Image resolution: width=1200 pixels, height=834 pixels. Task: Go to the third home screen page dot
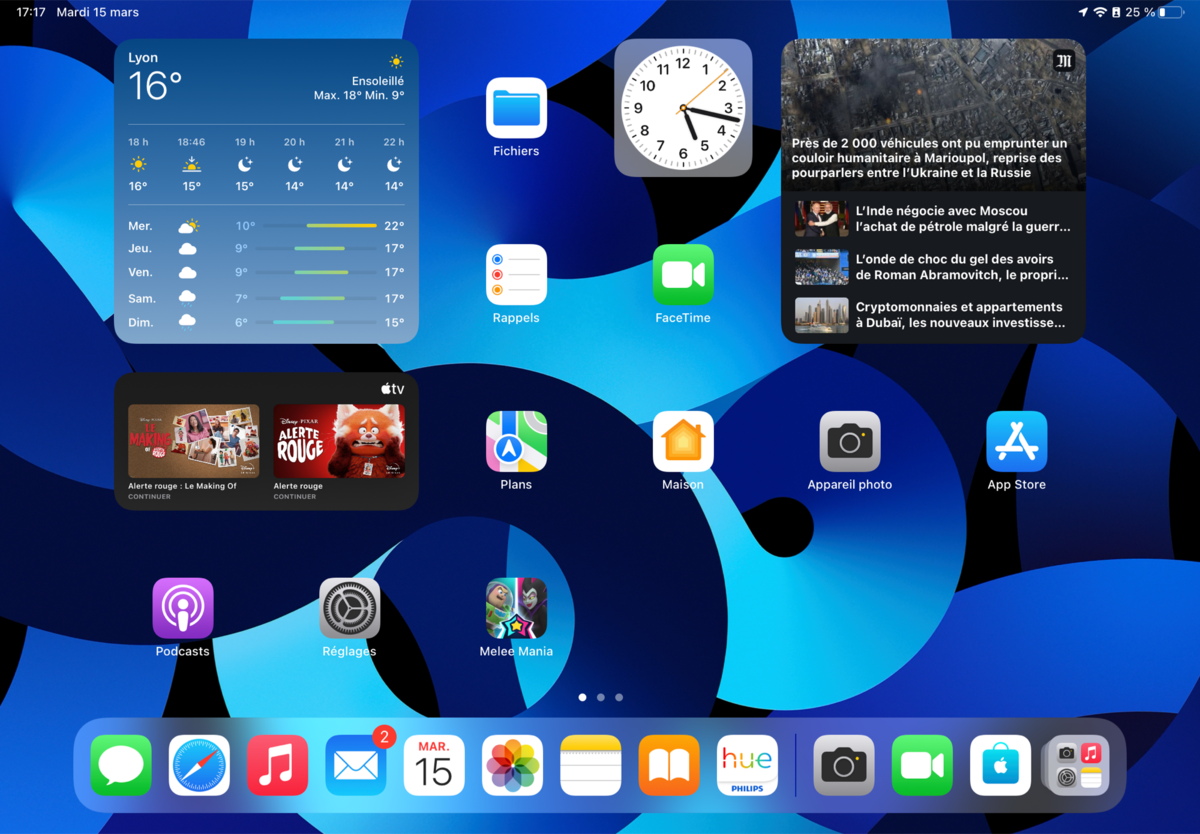point(619,697)
